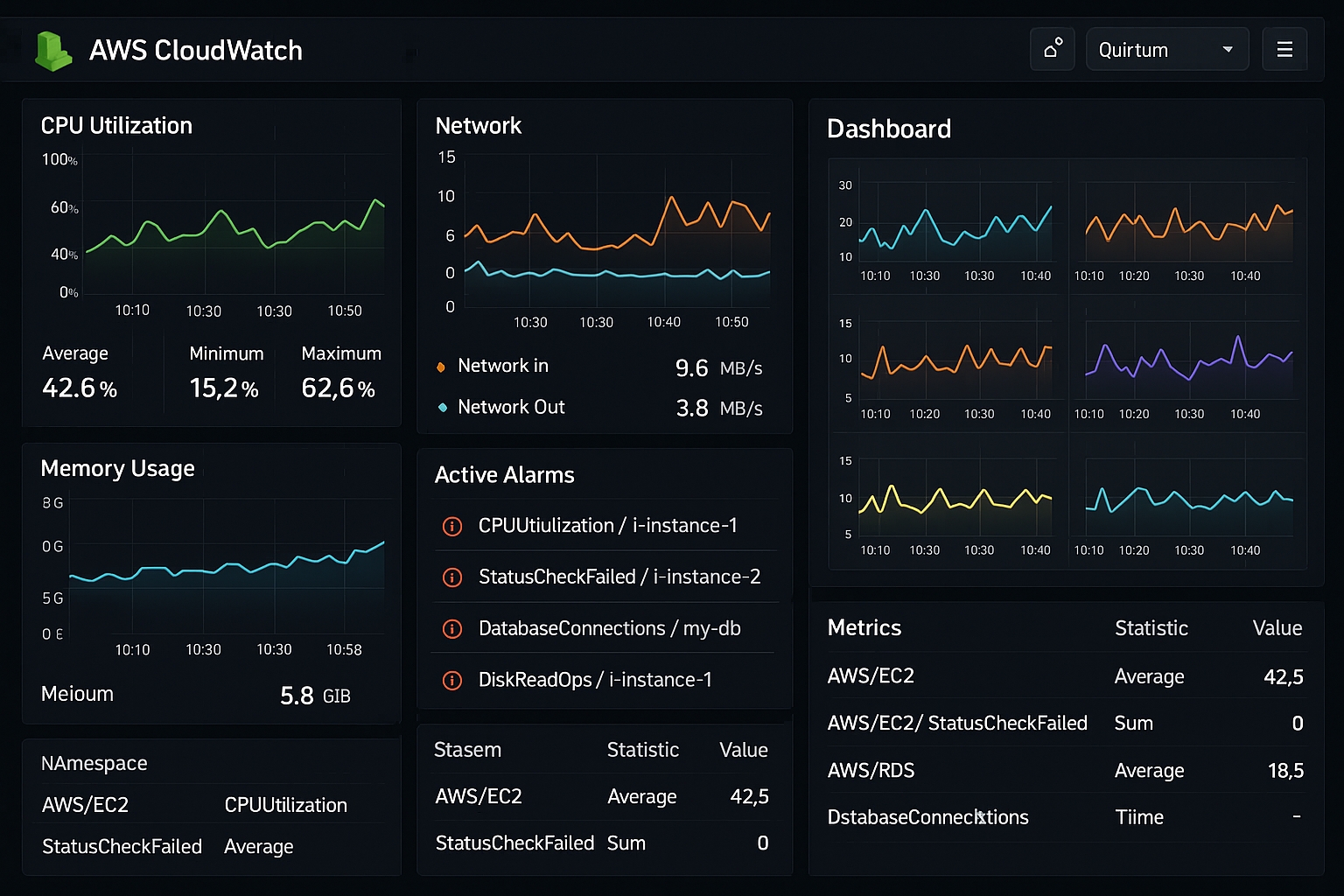The image size is (1344, 896).
Task: Click the CPUUtilization cell in NAmespace table
Action: (x=285, y=805)
